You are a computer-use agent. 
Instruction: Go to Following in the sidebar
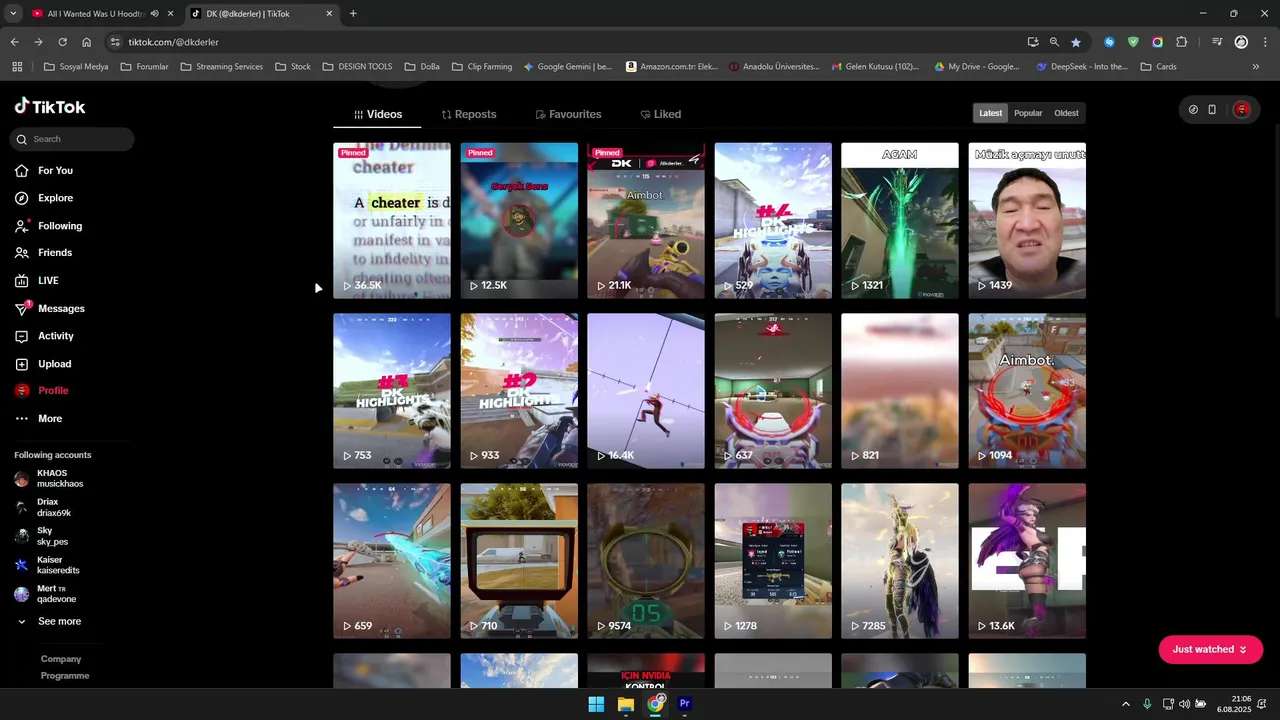coord(48,226)
